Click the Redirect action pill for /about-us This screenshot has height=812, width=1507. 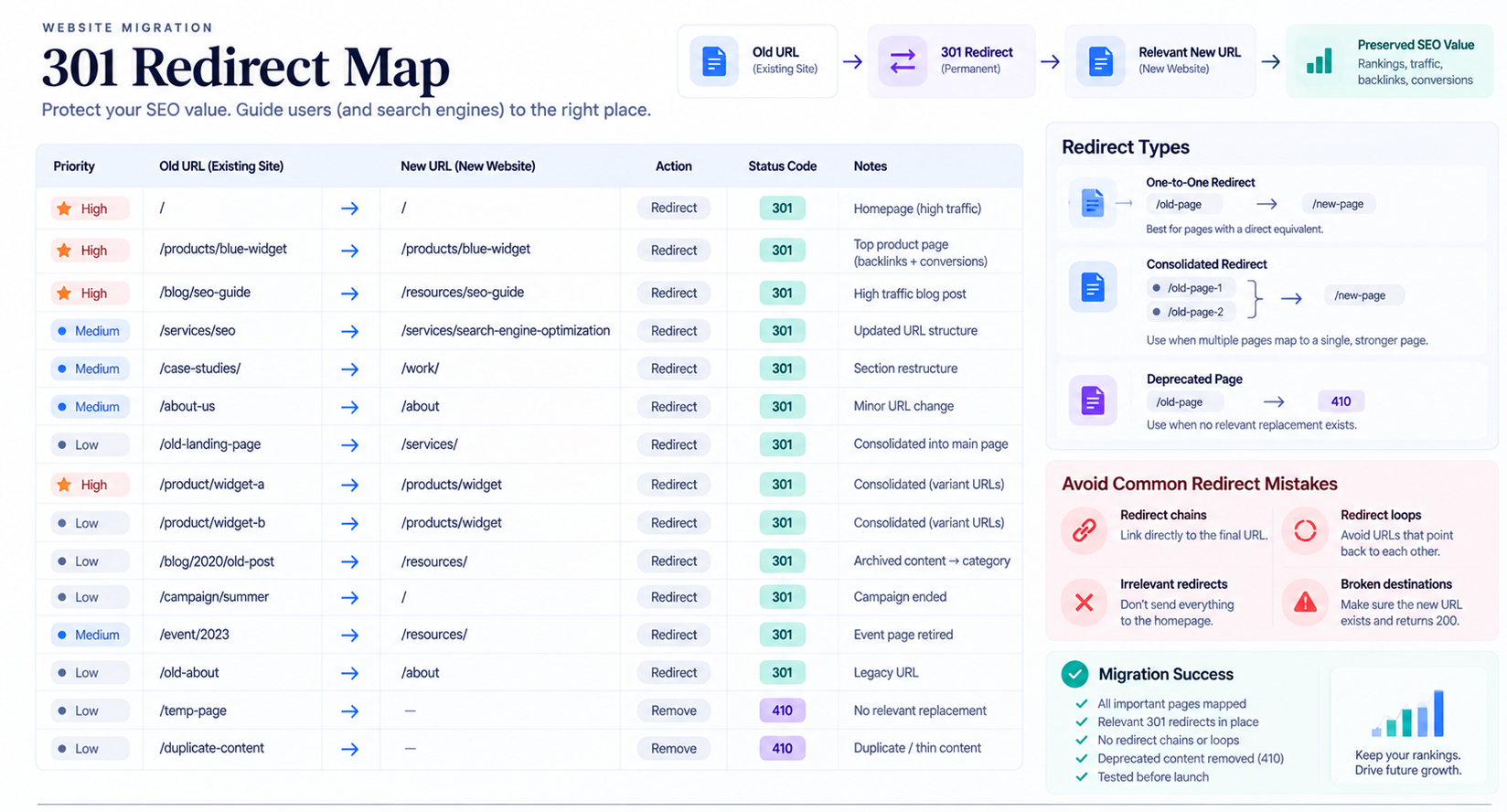[674, 407]
